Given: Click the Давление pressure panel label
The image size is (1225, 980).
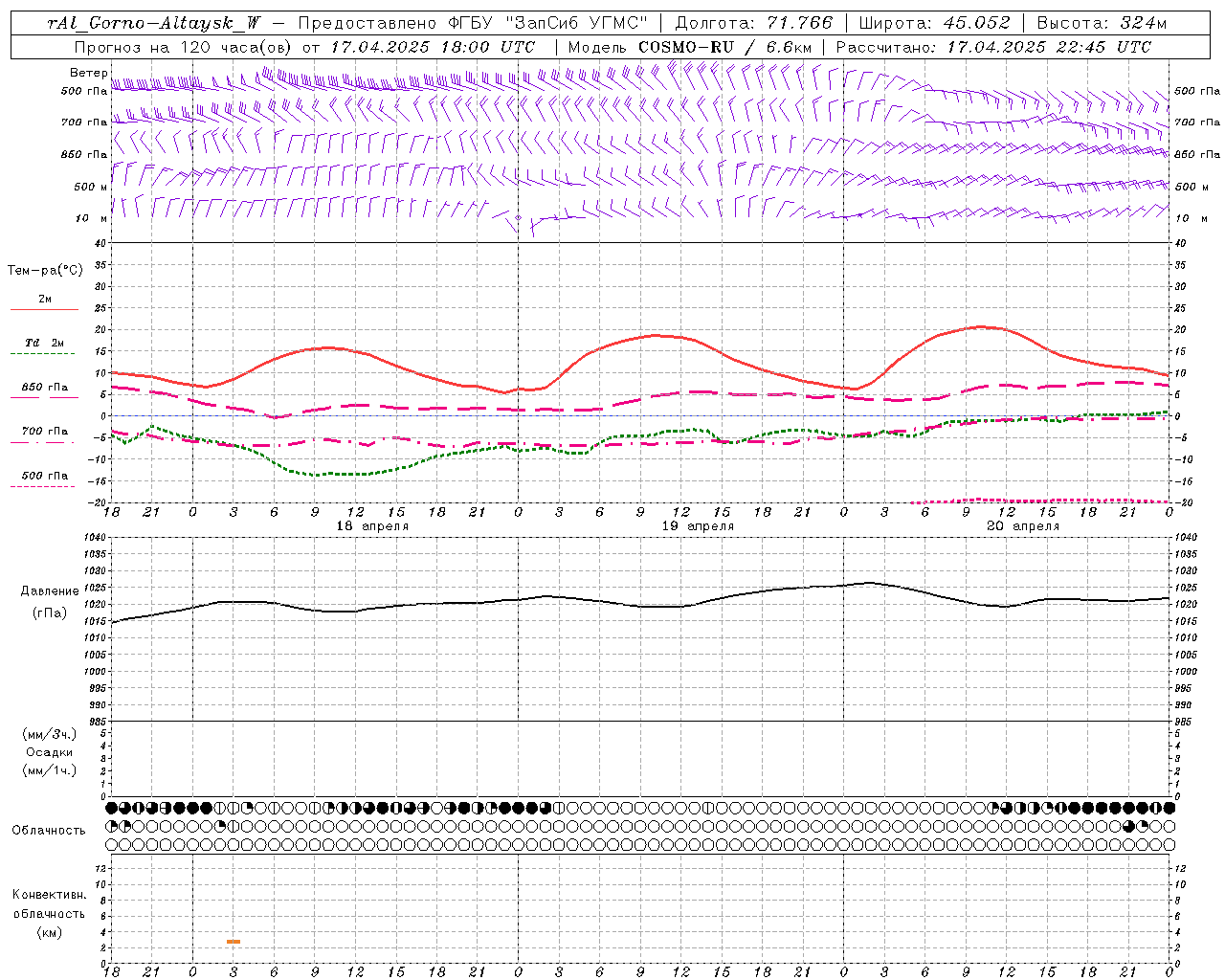Looking at the screenshot, I should (x=50, y=591).
